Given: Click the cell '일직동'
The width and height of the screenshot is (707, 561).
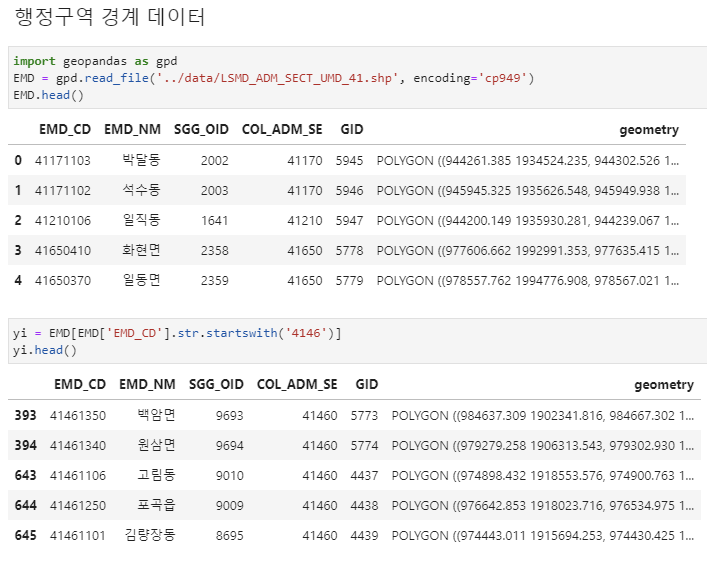Looking at the screenshot, I should pyautogui.click(x=141, y=220).
